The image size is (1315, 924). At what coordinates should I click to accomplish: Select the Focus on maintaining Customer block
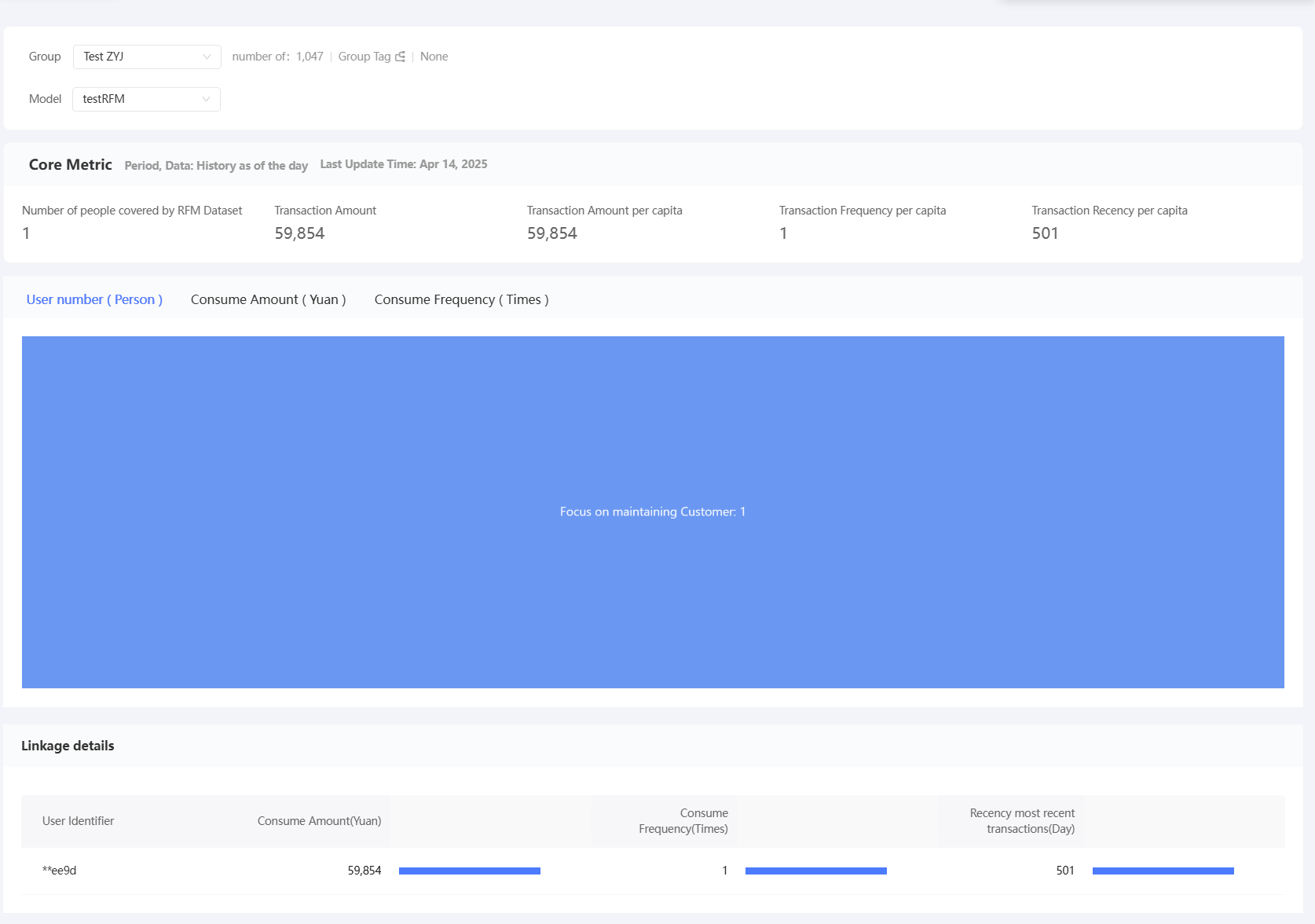click(653, 512)
